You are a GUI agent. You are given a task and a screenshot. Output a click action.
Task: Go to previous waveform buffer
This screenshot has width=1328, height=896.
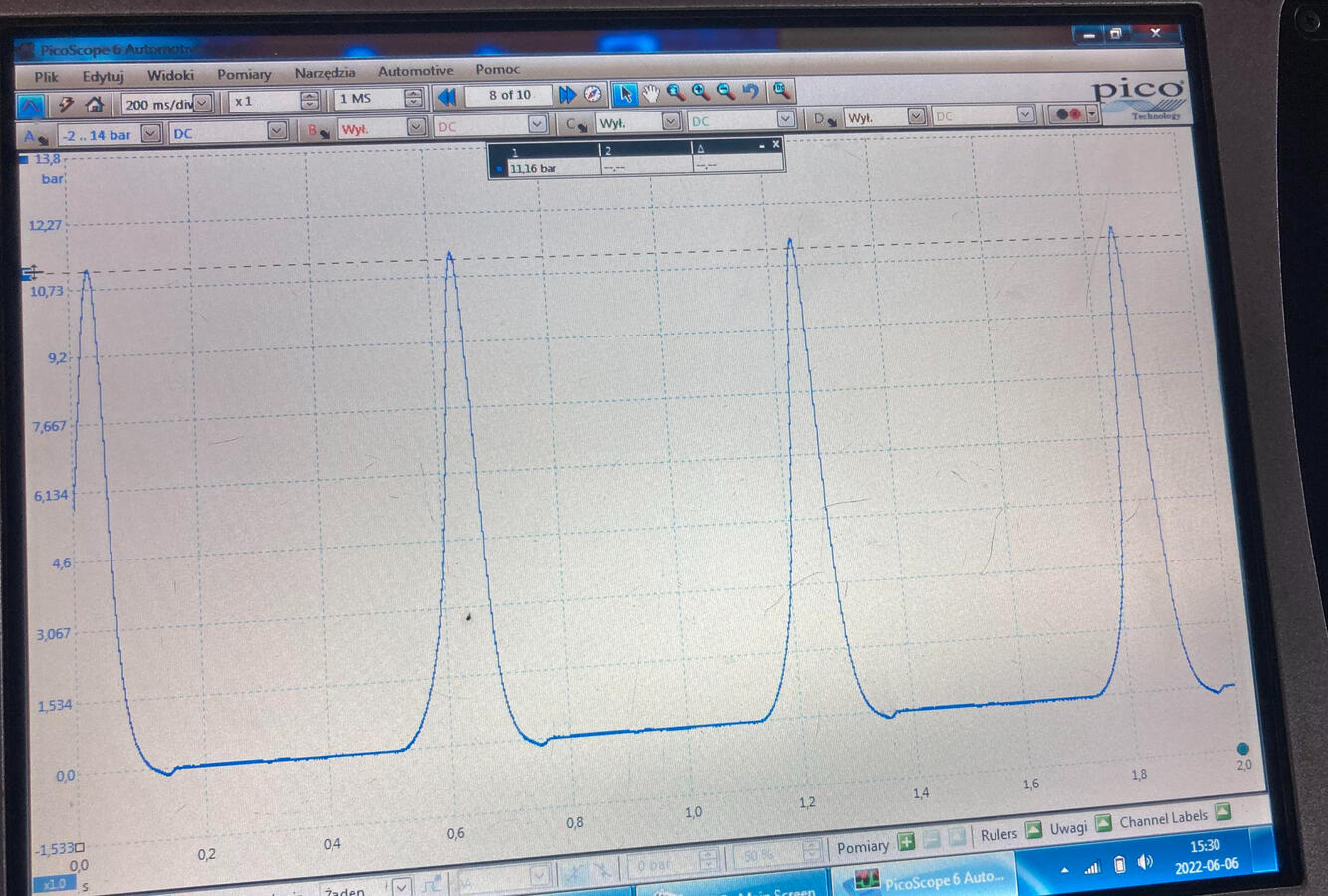pos(447,97)
